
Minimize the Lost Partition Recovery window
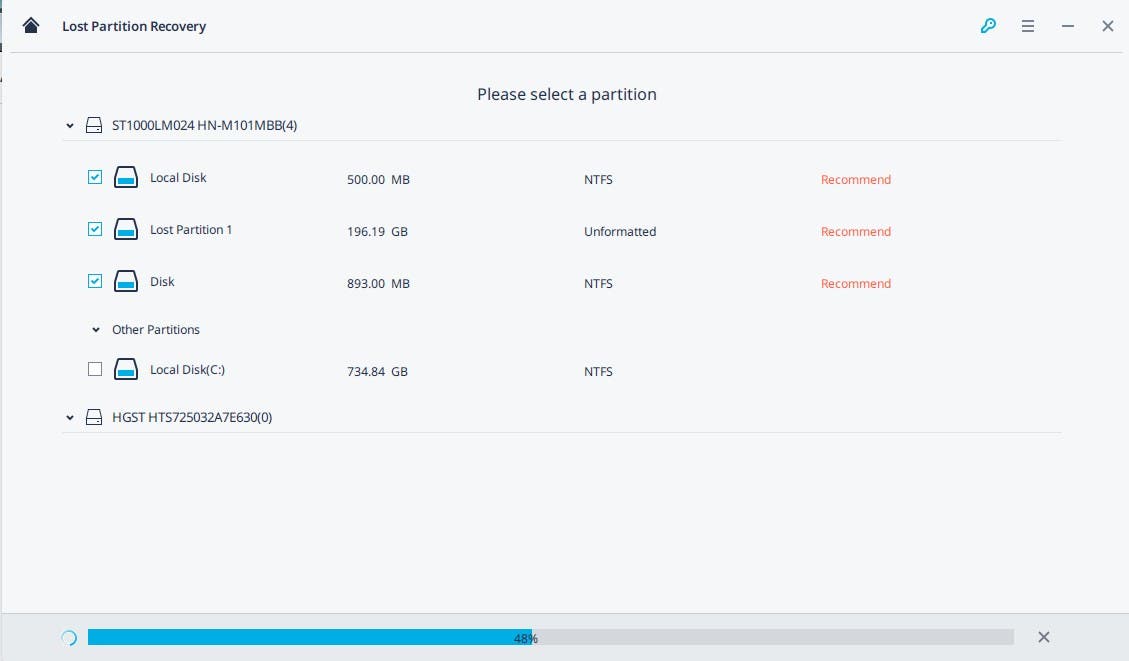click(1068, 26)
